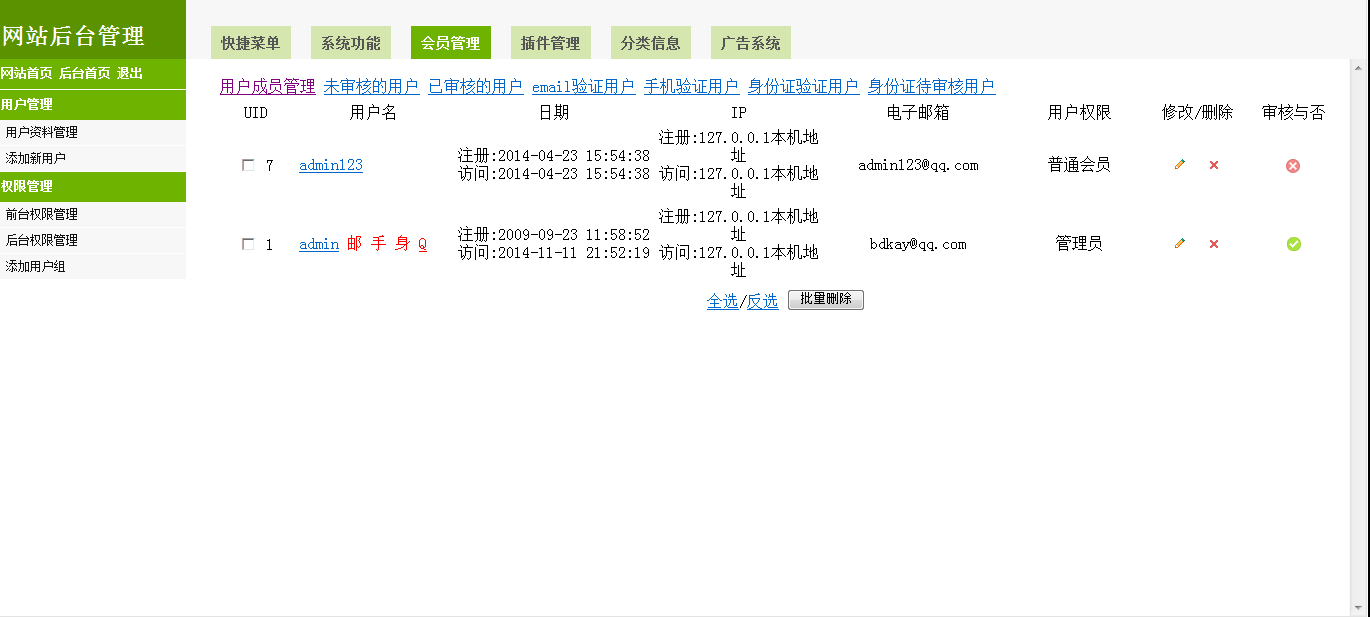The width and height of the screenshot is (1370, 617).
Task: Click red 手 marker beside admin
Action: [379, 244]
